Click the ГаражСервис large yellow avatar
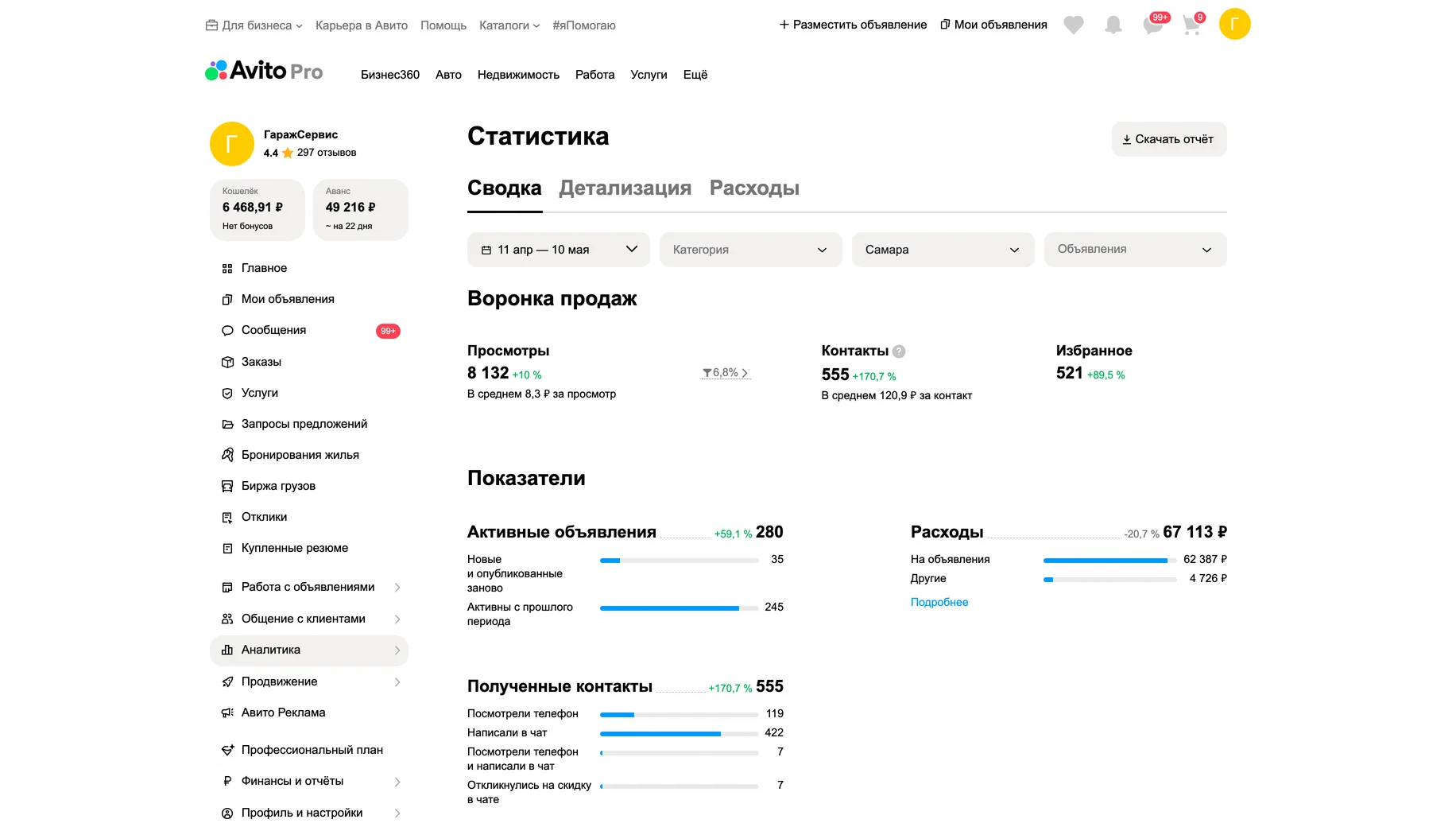The image size is (1456, 827). click(x=232, y=144)
